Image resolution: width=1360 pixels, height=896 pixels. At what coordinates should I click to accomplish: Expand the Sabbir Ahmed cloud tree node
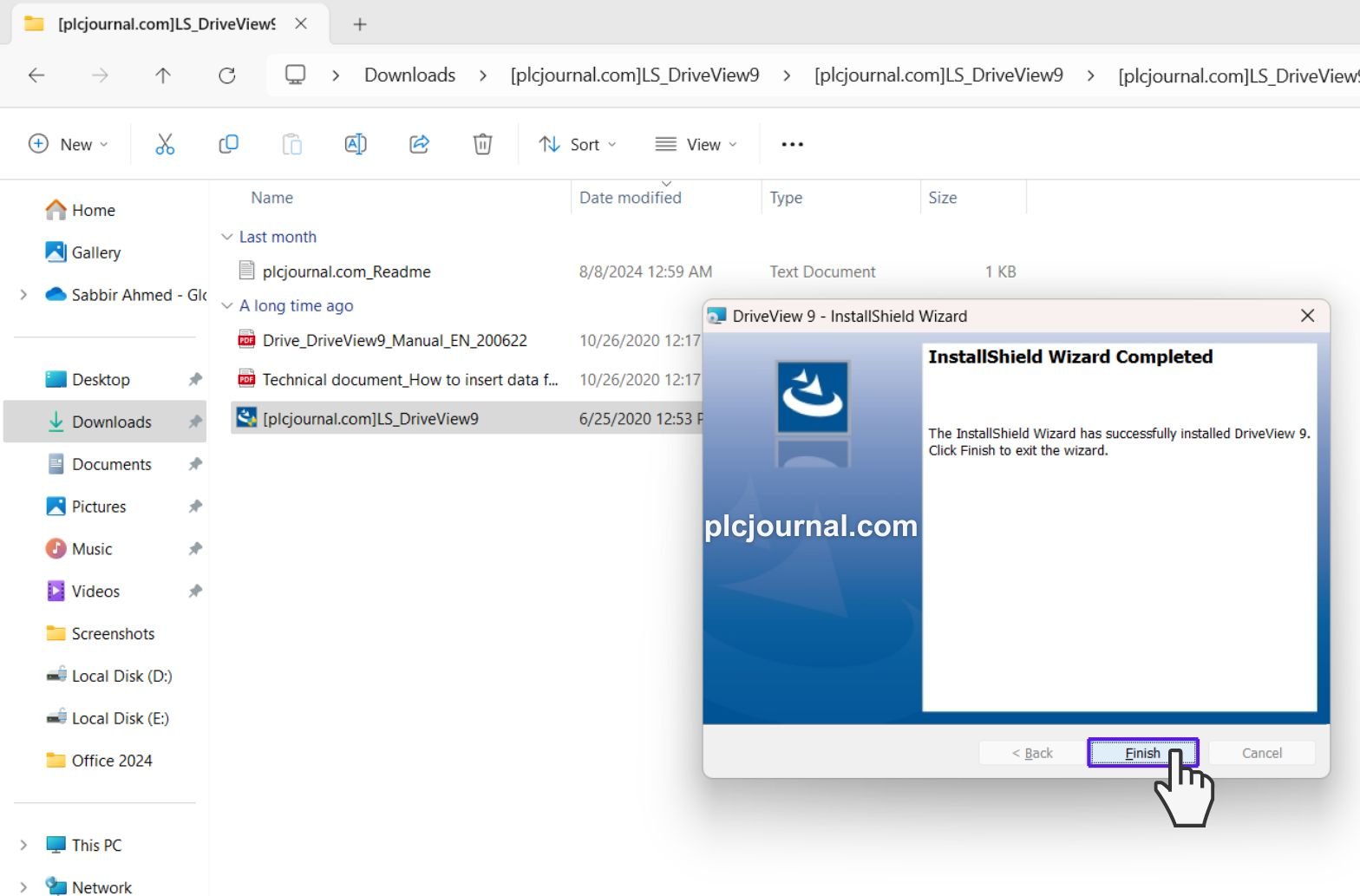(23, 295)
